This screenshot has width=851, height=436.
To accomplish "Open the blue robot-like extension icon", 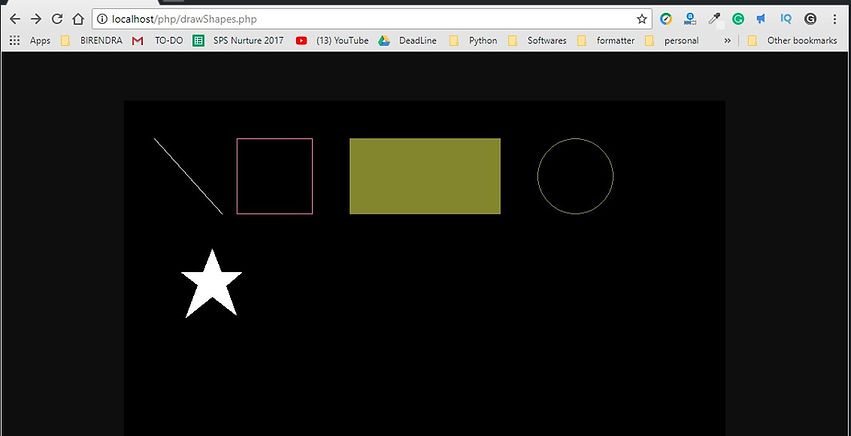I will pyautogui.click(x=690, y=19).
